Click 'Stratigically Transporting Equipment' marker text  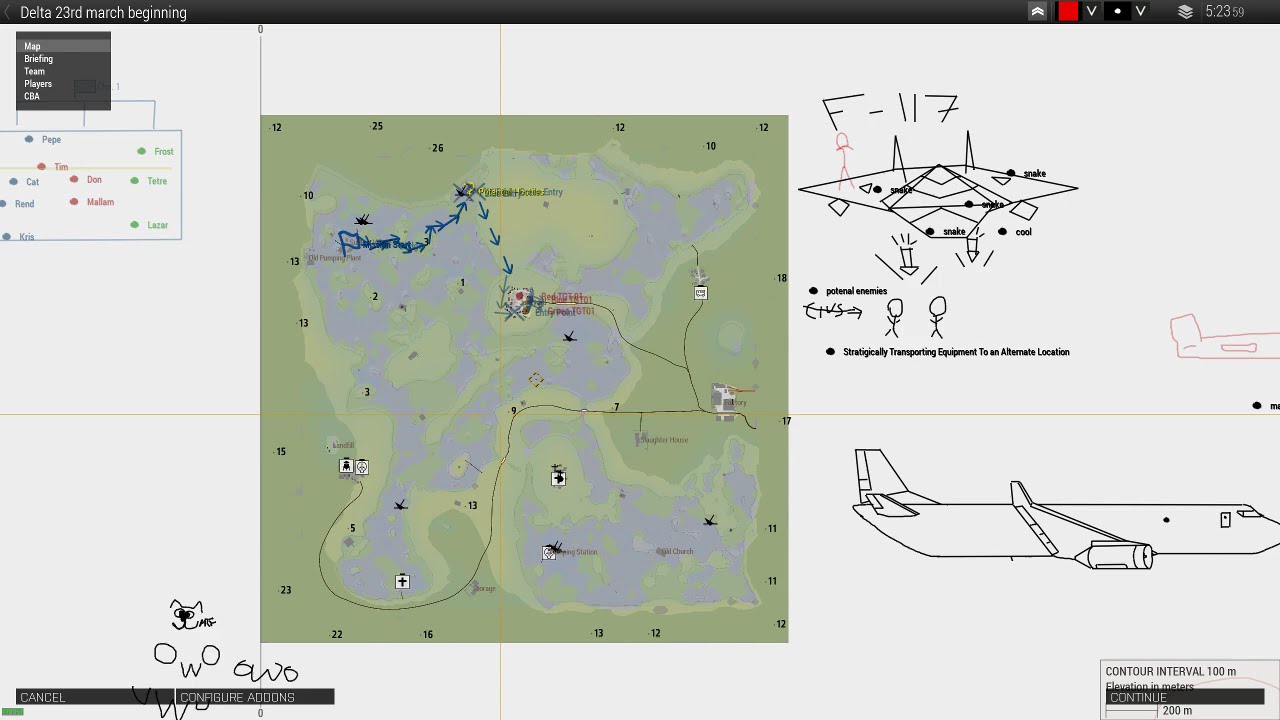point(956,352)
